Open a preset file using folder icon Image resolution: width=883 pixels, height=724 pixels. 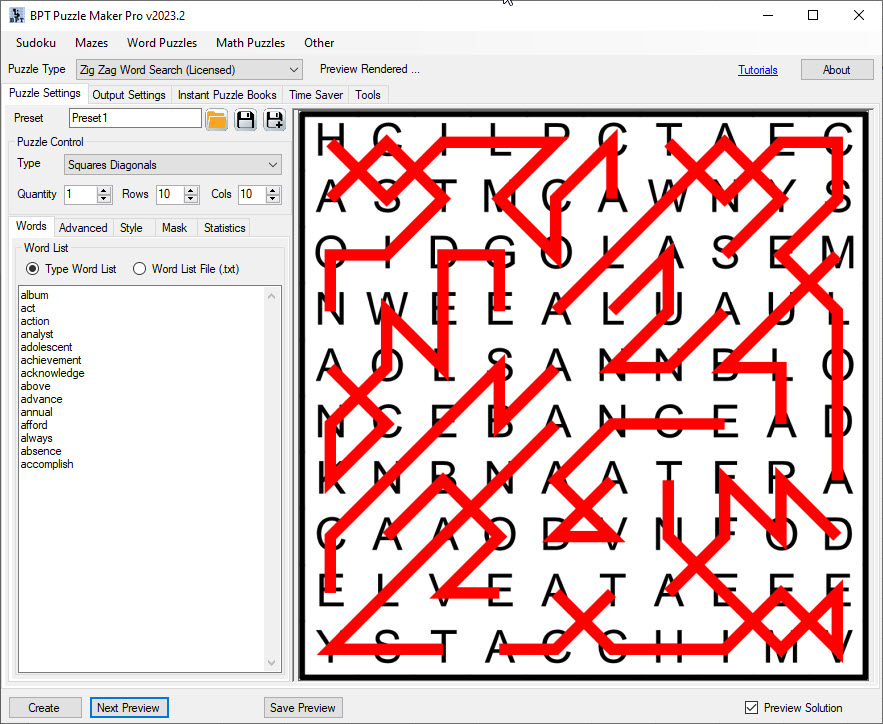tap(216, 119)
